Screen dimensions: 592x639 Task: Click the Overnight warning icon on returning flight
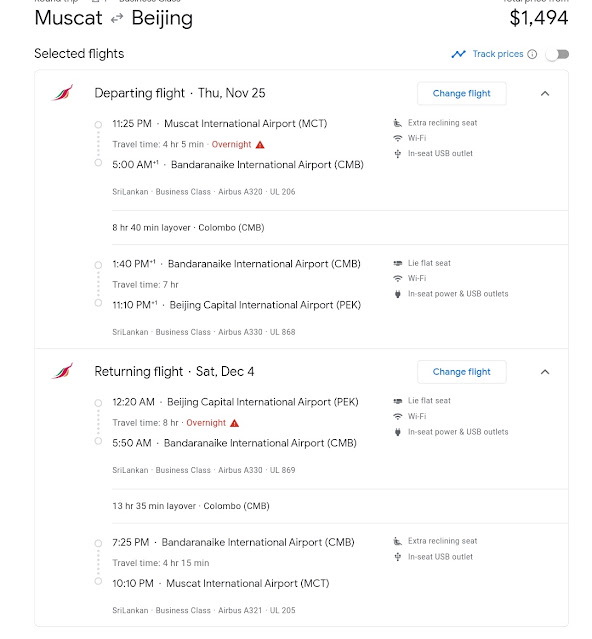234,423
